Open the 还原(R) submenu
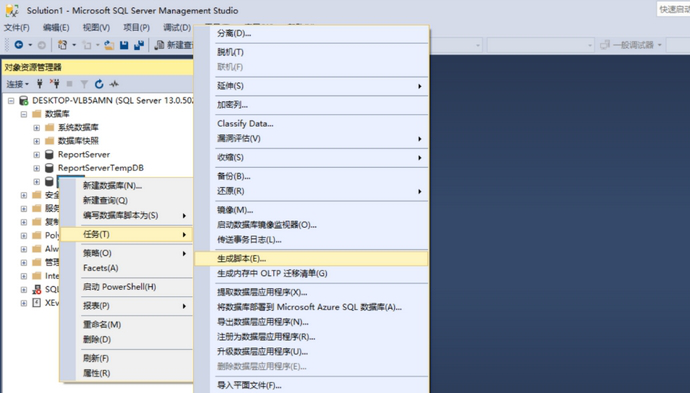Image resolution: width=690 pixels, height=408 pixels. (311, 191)
